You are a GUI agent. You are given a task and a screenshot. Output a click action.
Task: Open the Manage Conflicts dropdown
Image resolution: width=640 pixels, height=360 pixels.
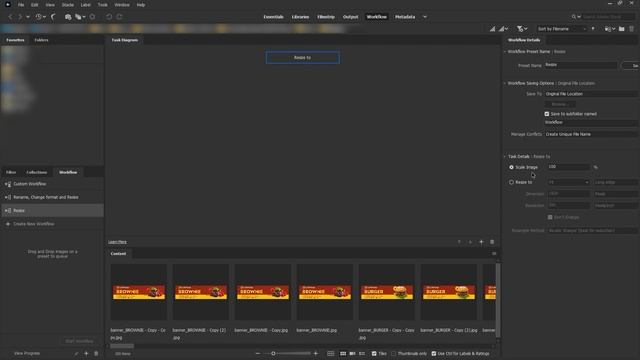(x=591, y=134)
